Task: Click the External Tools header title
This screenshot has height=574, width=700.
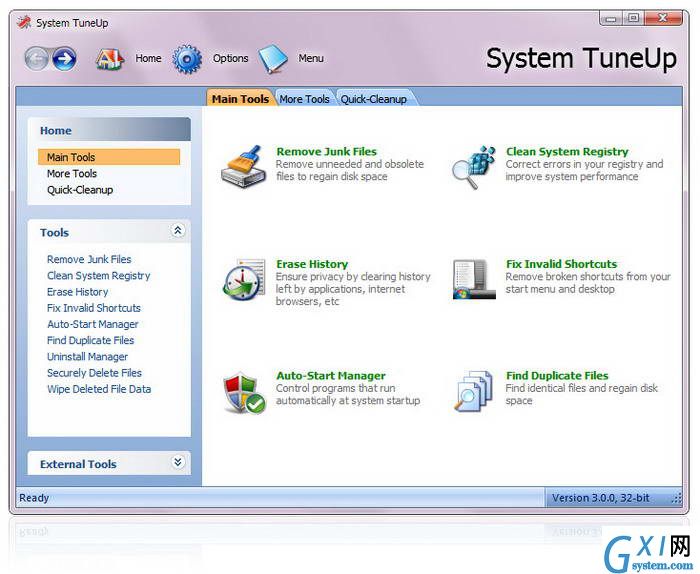Action: point(78,464)
